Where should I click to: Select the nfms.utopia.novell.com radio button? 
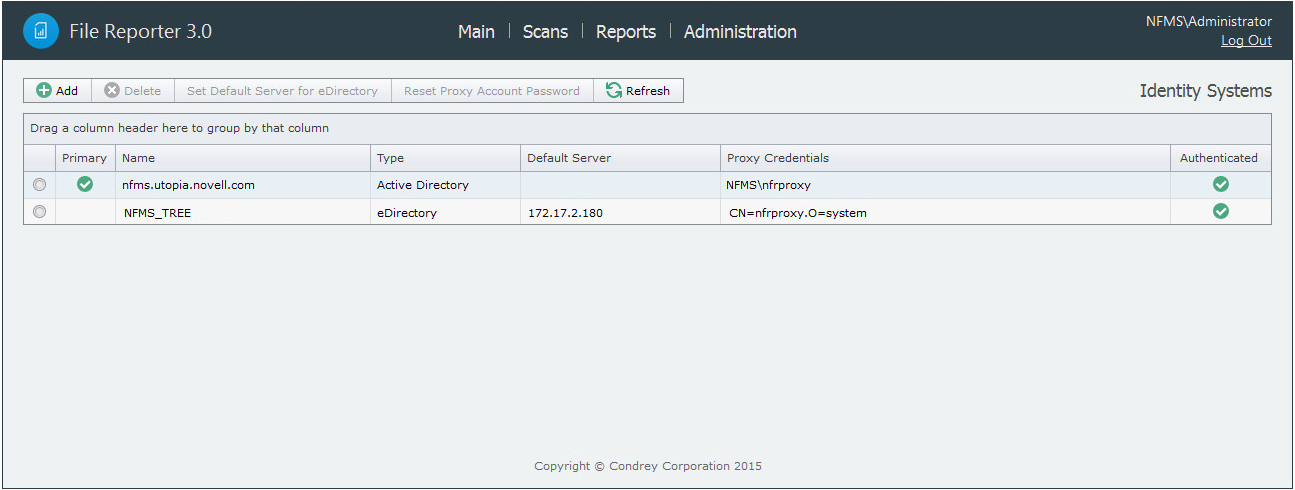click(40, 185)
